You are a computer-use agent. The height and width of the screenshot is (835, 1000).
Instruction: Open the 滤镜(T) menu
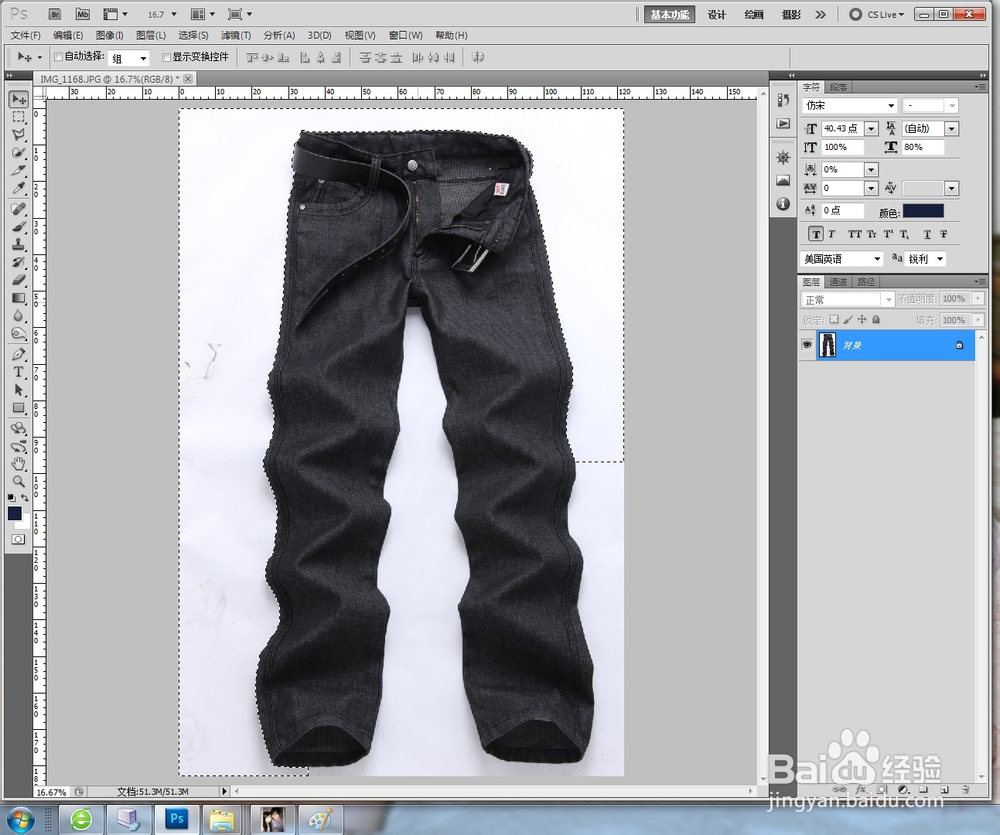click(235, 36)
